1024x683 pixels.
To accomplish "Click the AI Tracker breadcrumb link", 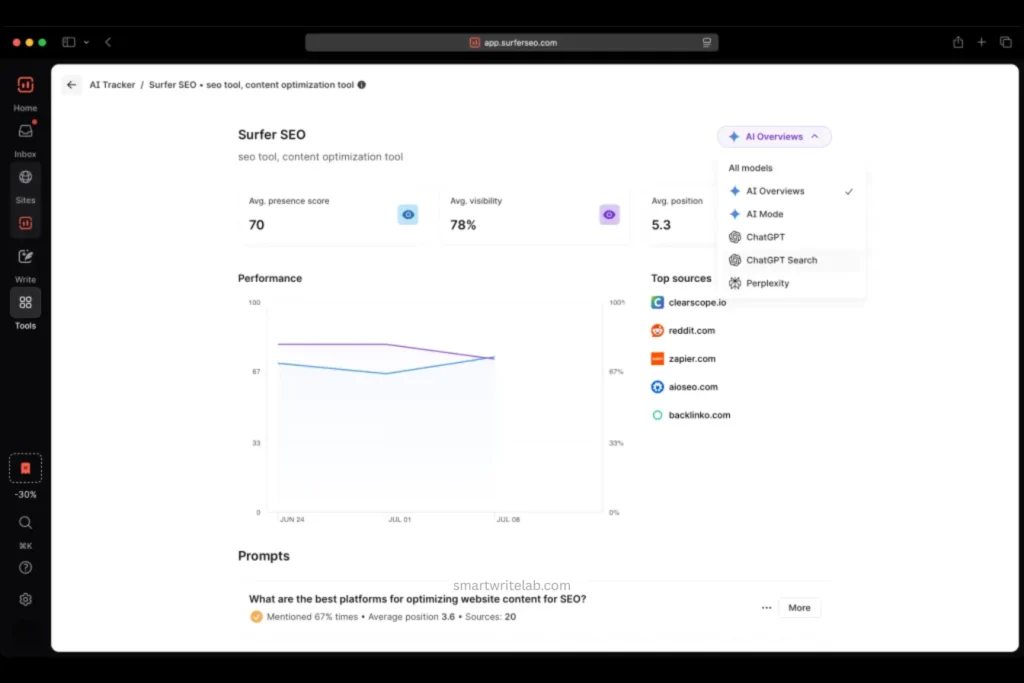I will click(x=112, y=85).
